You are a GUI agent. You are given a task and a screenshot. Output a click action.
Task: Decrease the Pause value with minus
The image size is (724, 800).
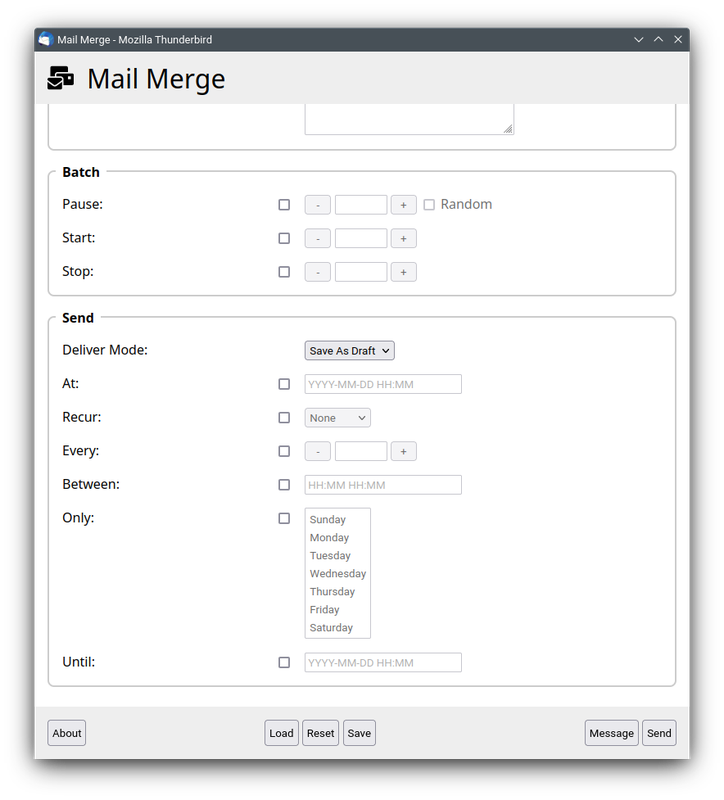pyautogui.click(x=318, y=205)
